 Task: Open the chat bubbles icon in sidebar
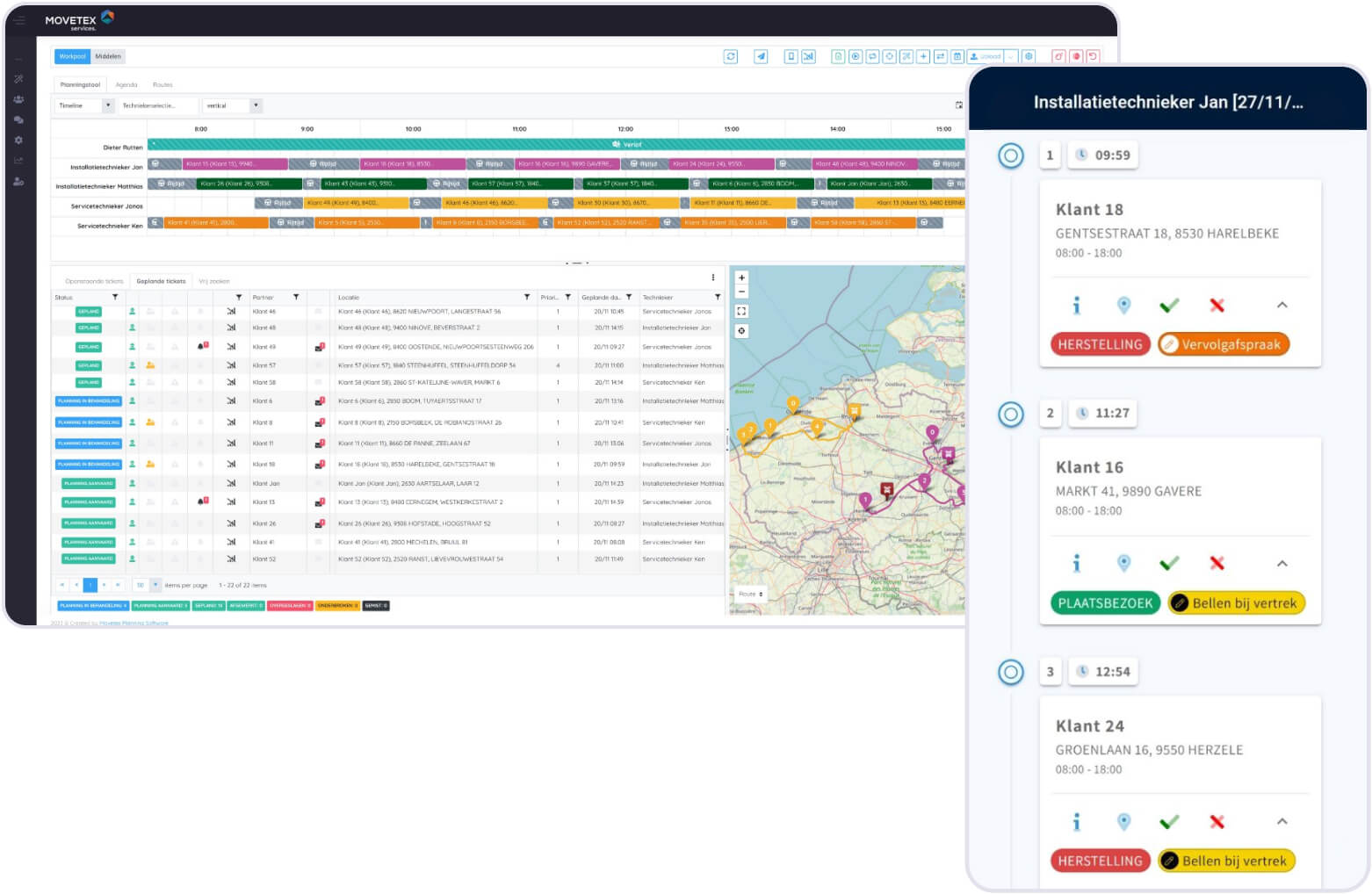click(18, 119)
